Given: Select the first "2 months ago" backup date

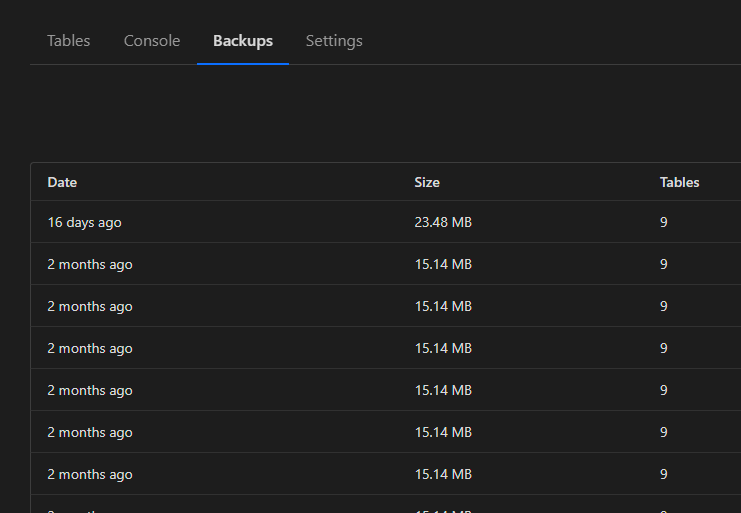Looking at the screenshot, I should [90, 264].
